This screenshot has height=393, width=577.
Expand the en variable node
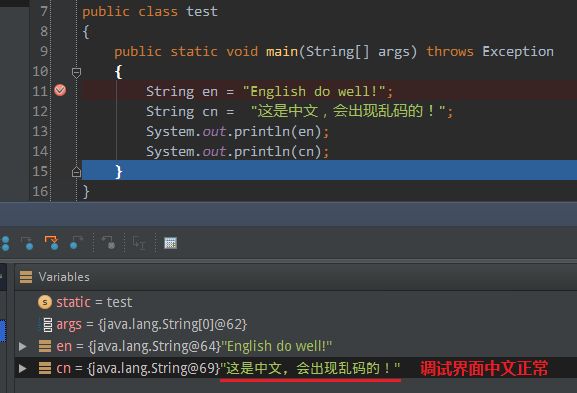[x=23, y=346]
